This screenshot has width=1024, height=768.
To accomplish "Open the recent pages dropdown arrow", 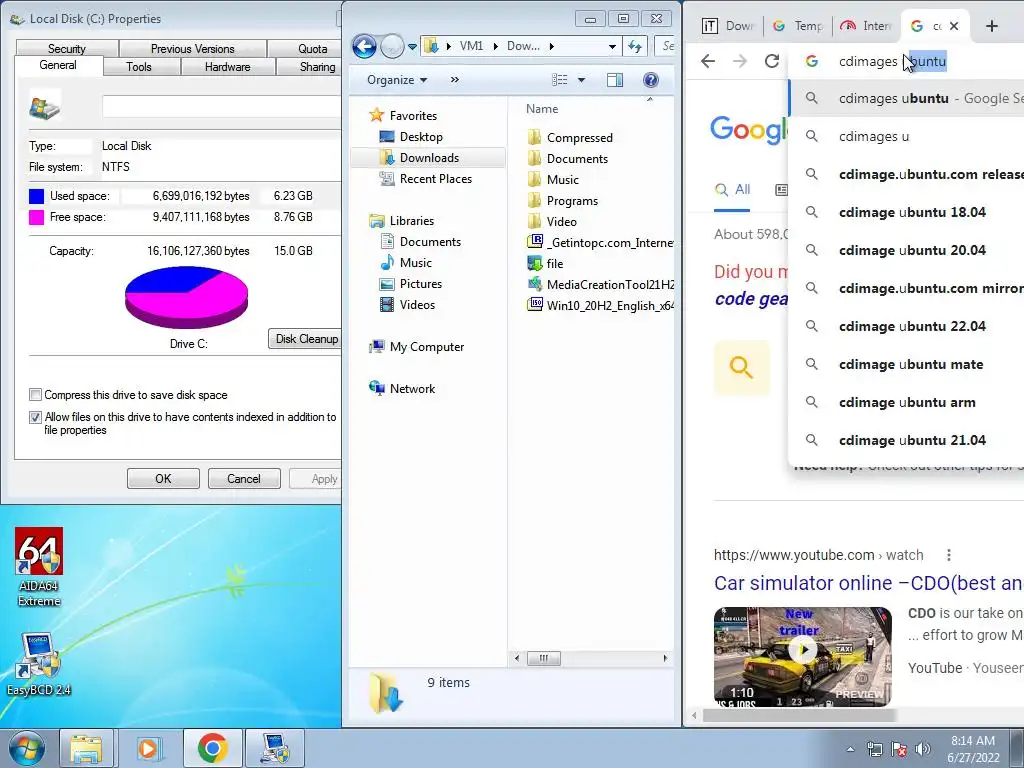I will pyautogui.click(x=412, y=46).
